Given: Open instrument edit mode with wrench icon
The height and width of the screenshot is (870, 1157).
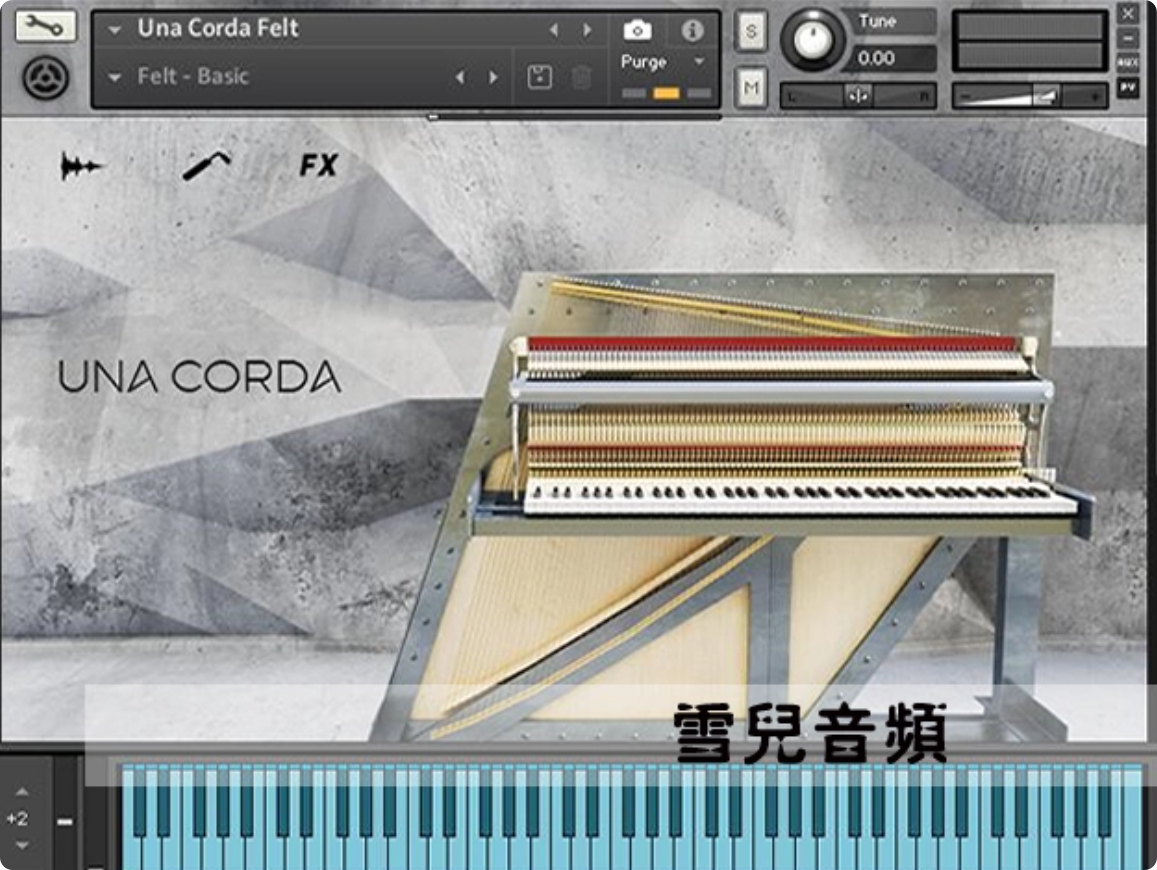Looking at the screenshot, I should [x=45, y=26].
